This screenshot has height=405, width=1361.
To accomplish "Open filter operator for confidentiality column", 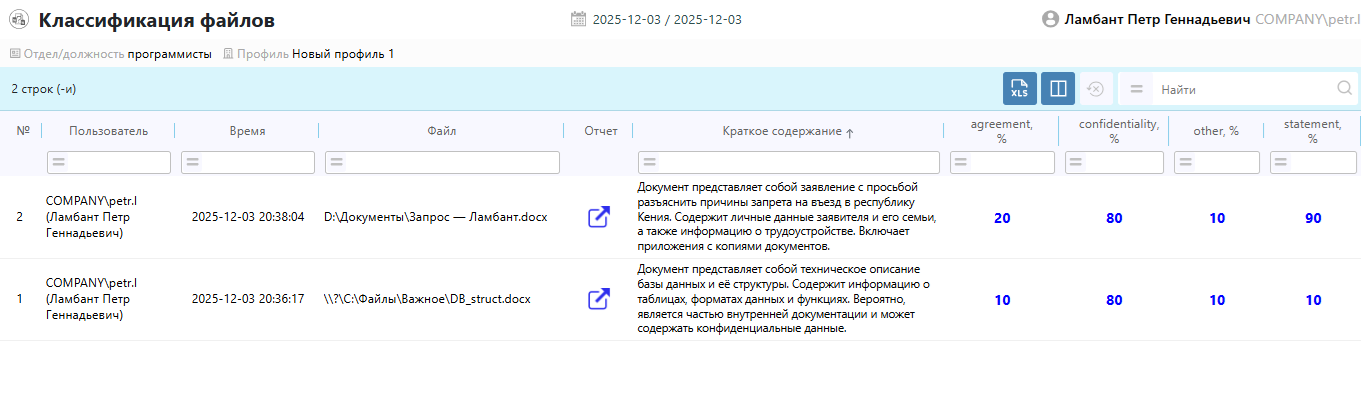I will pyautogui.click(x=1076, y=162).
